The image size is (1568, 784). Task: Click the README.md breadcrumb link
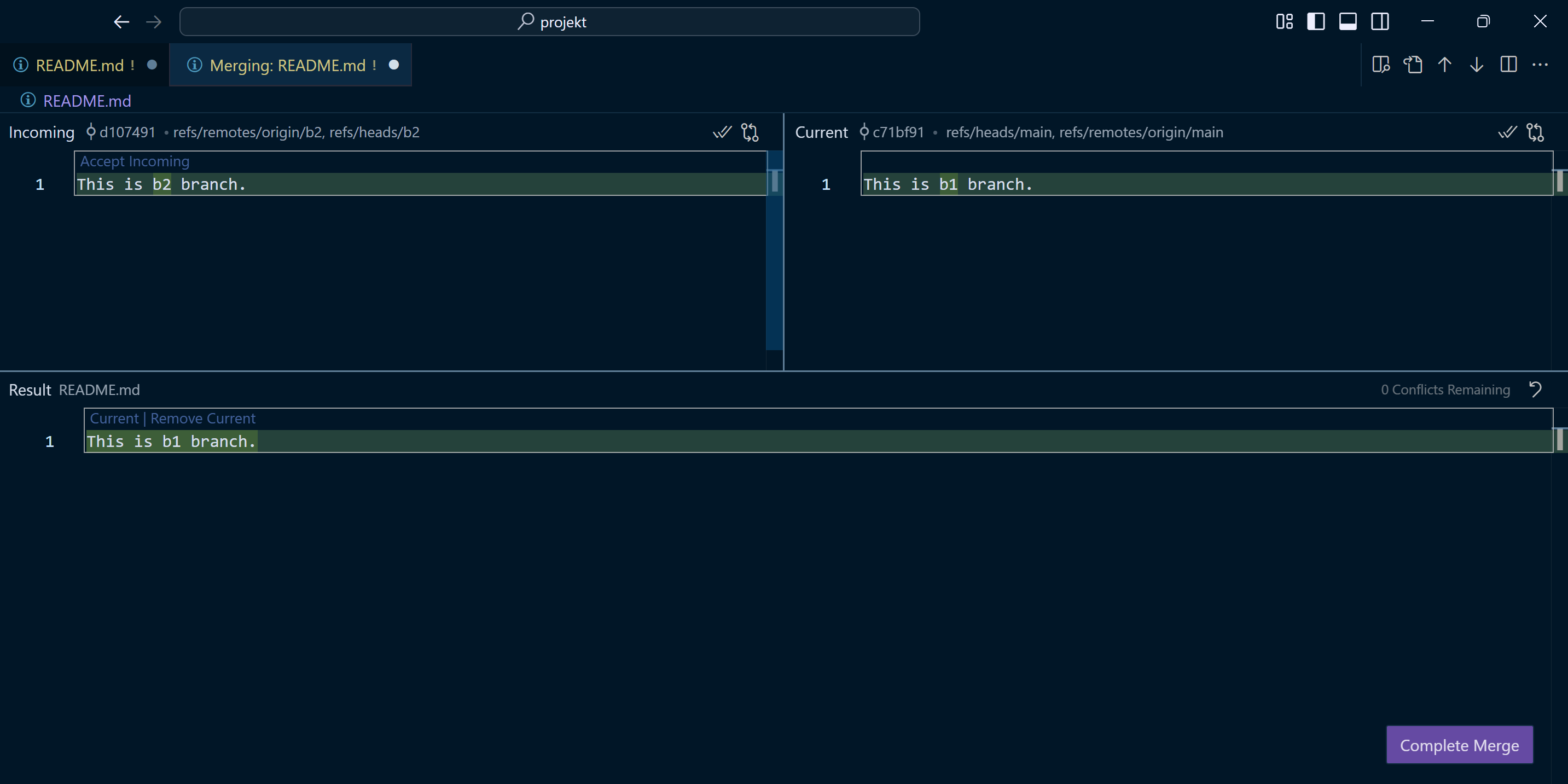point(86,100)
